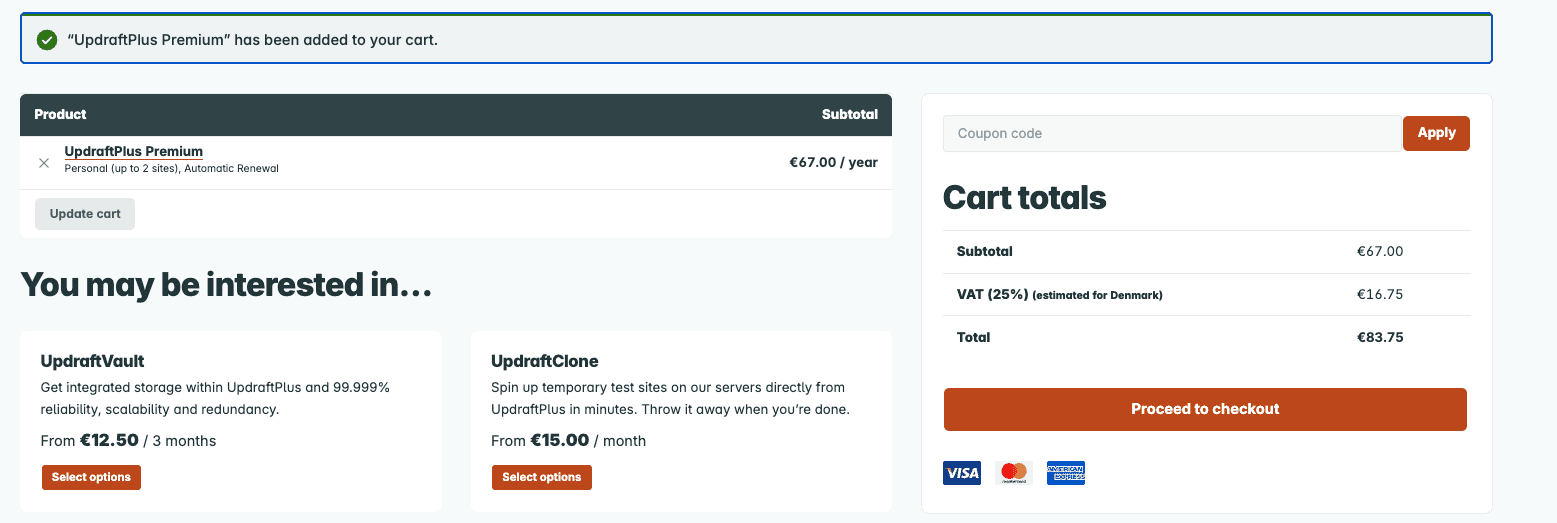Open the UpdraftVault product title
The image size is (1557, 523).
pos(93,361)
